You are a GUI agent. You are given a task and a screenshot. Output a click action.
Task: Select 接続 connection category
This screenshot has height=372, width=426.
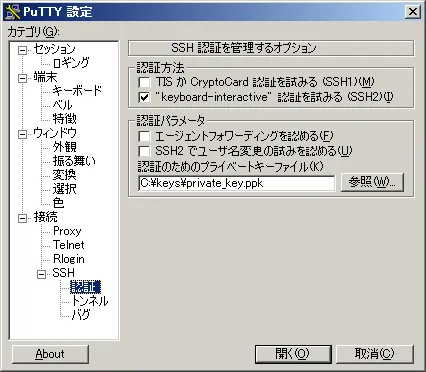(45, 217)
